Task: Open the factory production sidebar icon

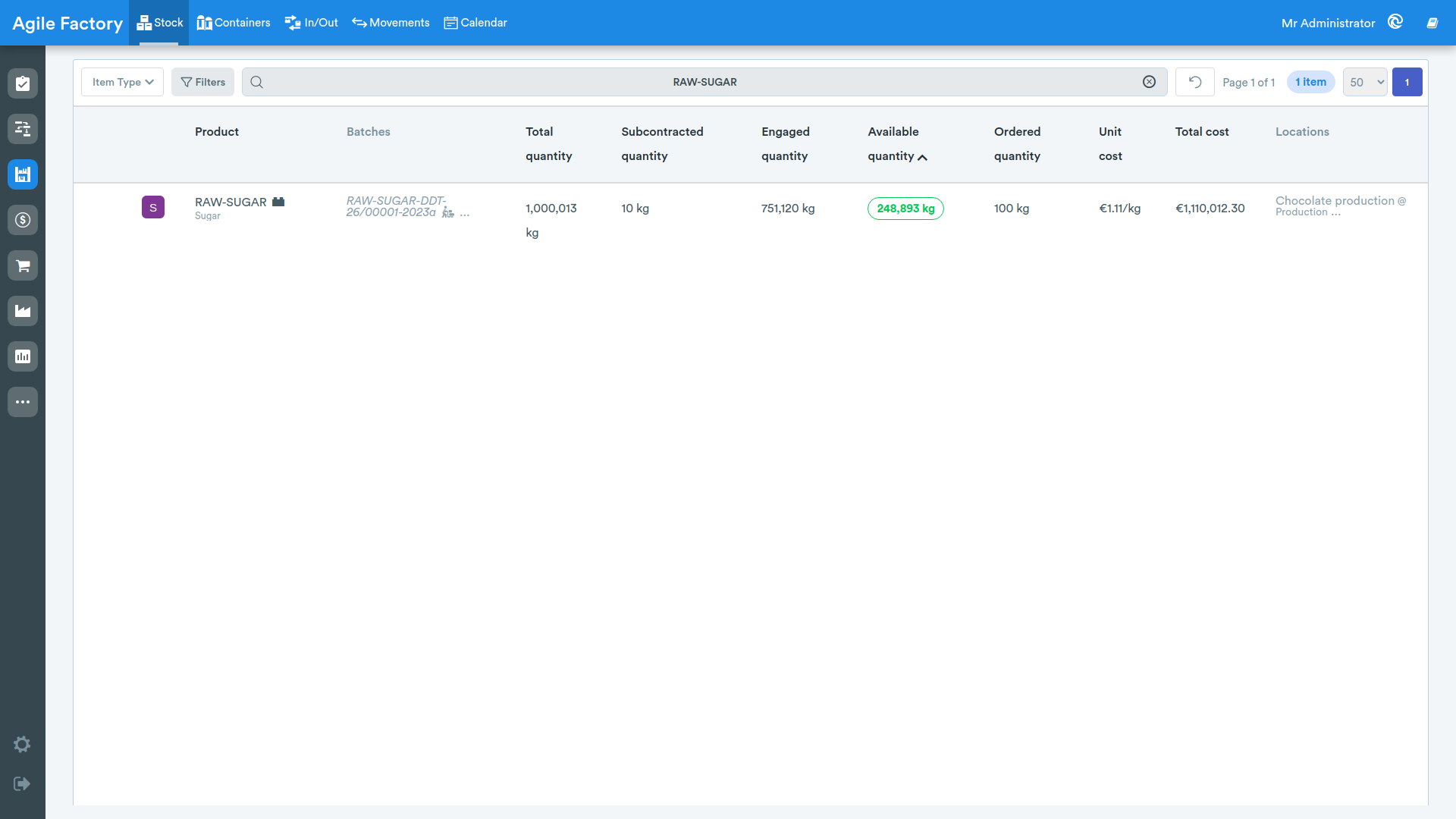Action: coord(23,311)
